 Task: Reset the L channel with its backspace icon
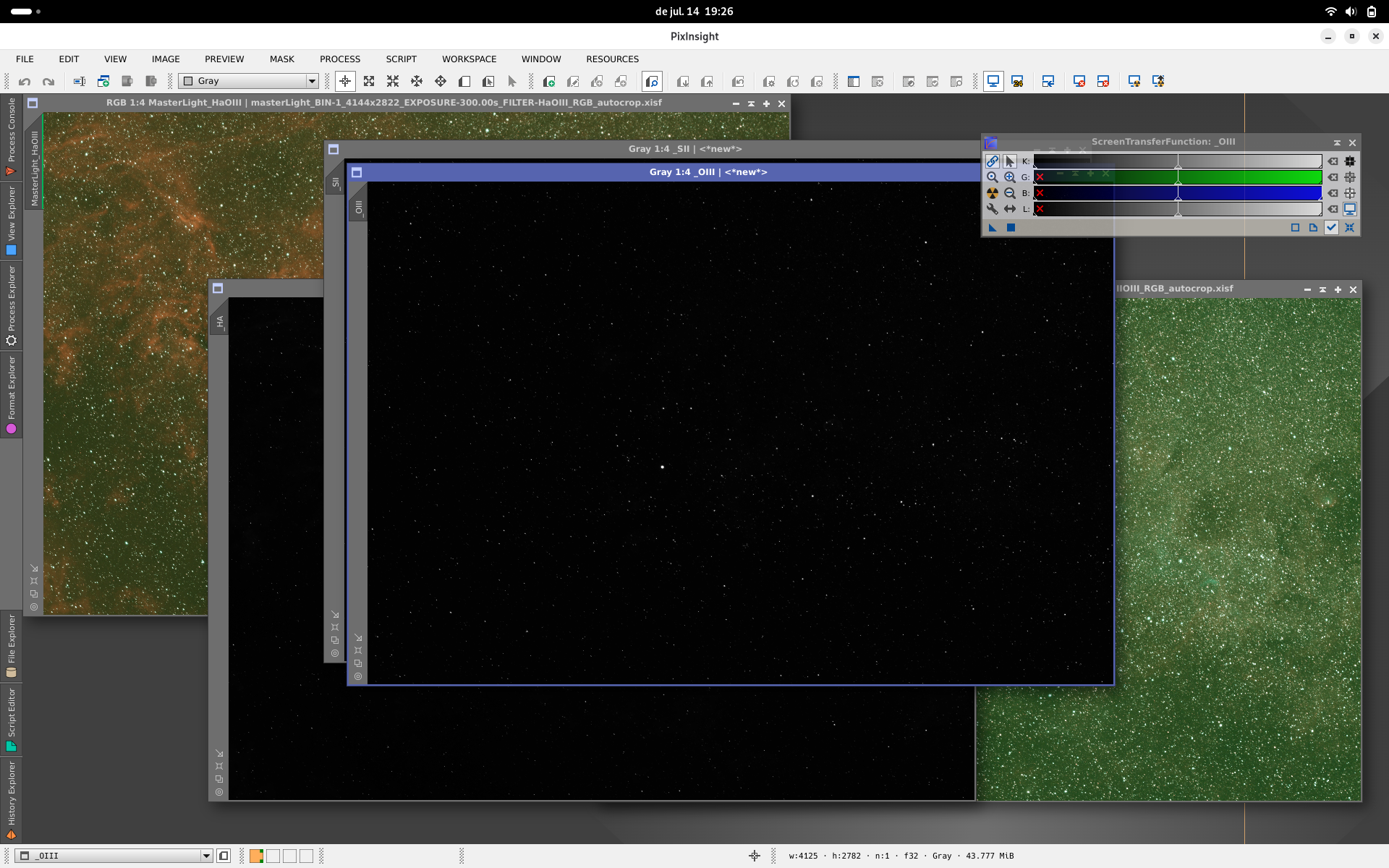tap(1333, 209)
